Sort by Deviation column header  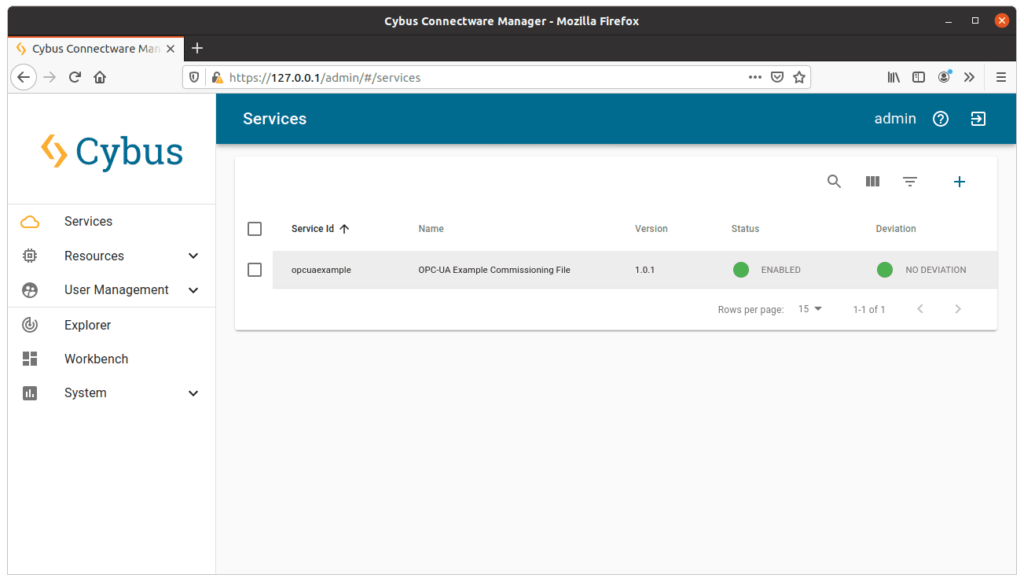(x=895, y=229)
